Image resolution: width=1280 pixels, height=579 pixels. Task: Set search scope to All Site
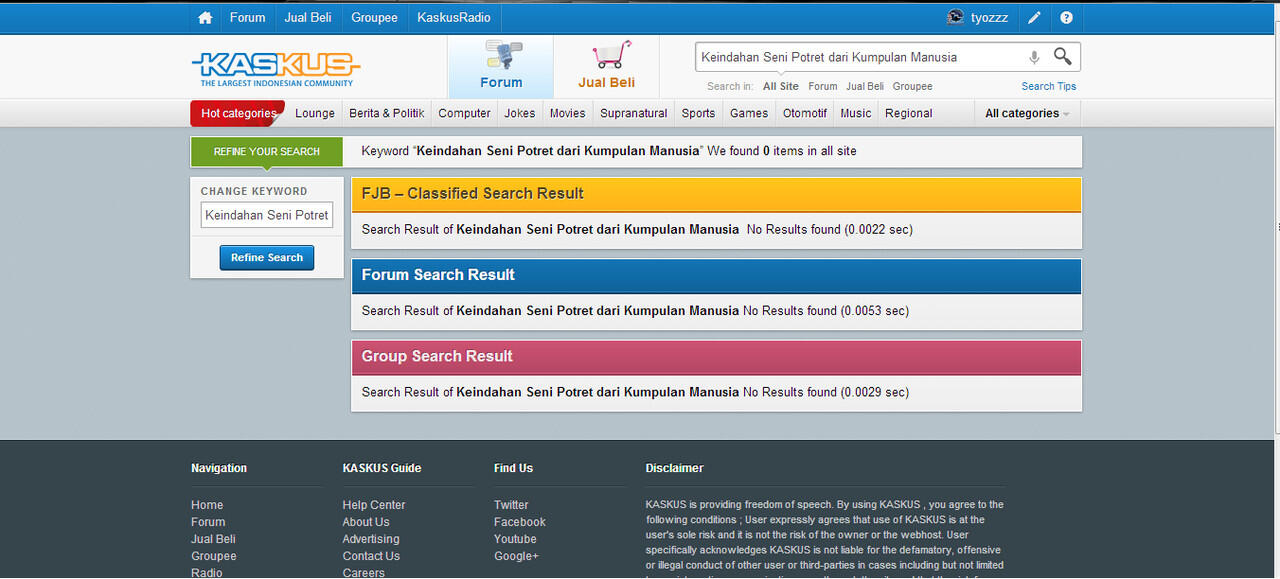781,87
